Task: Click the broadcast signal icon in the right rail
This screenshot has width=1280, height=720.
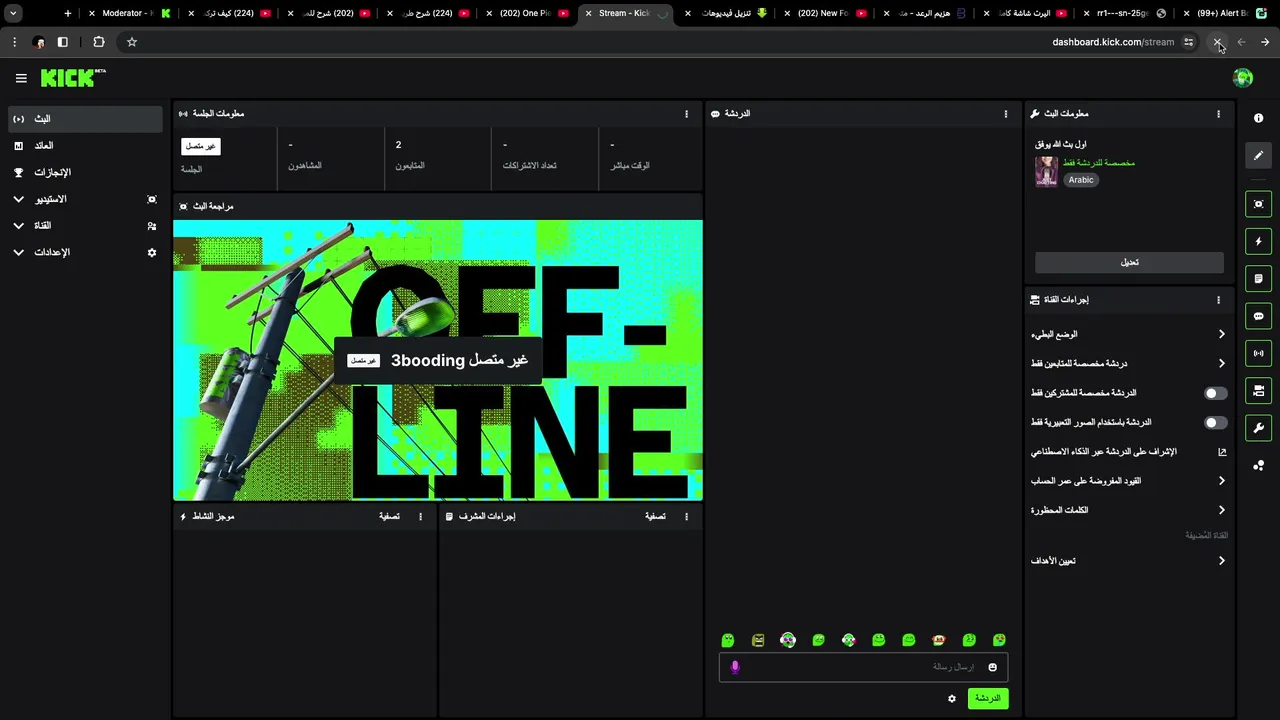Action: (1258, 353)
